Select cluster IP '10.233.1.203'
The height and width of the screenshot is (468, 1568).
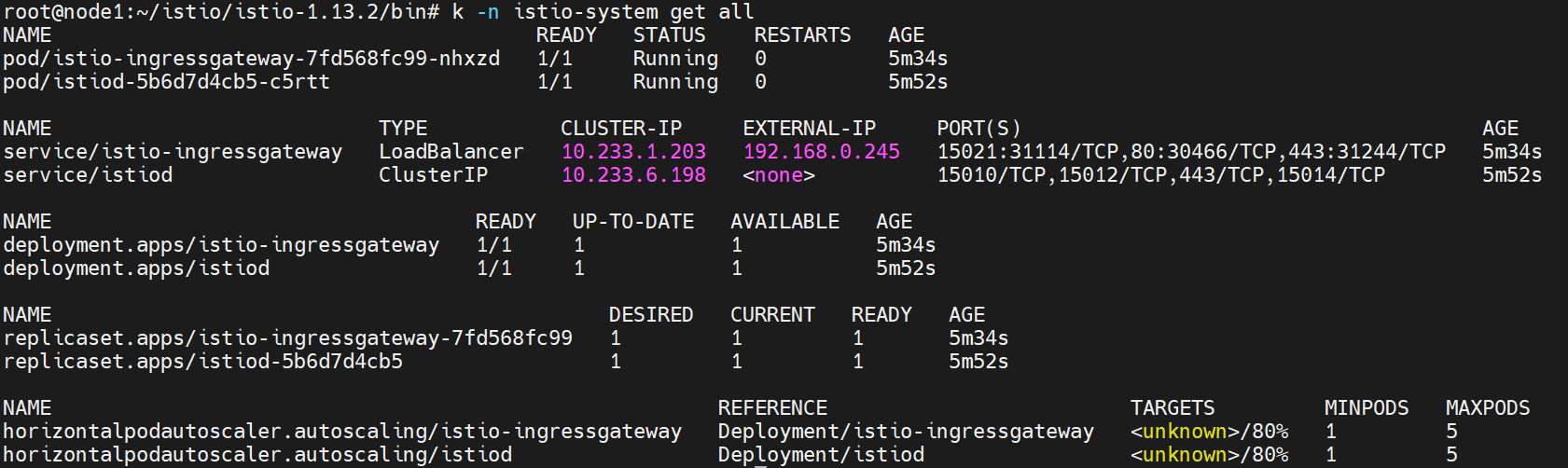[x=633, y=152]
